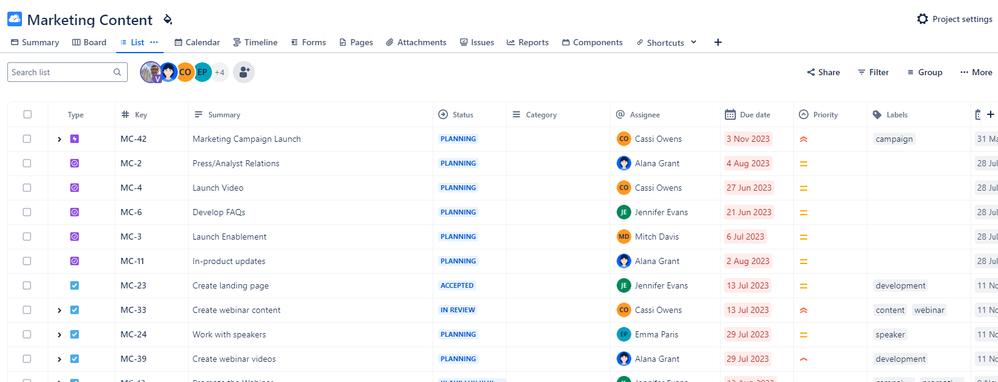Check the box for MC-2 row

pyautogui.click(x=27, y=164)
